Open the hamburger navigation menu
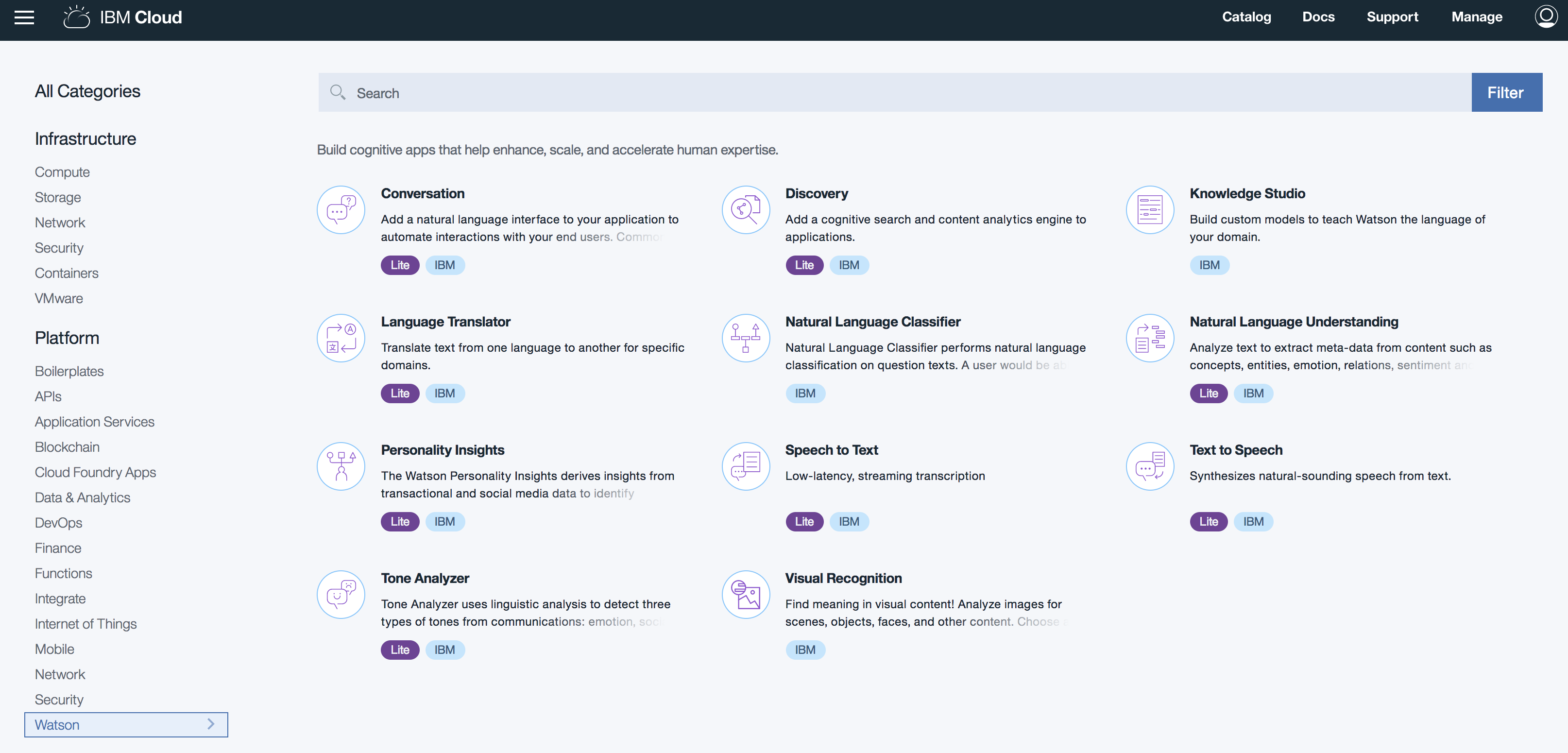1568x753 pixels. click(24, 17)
